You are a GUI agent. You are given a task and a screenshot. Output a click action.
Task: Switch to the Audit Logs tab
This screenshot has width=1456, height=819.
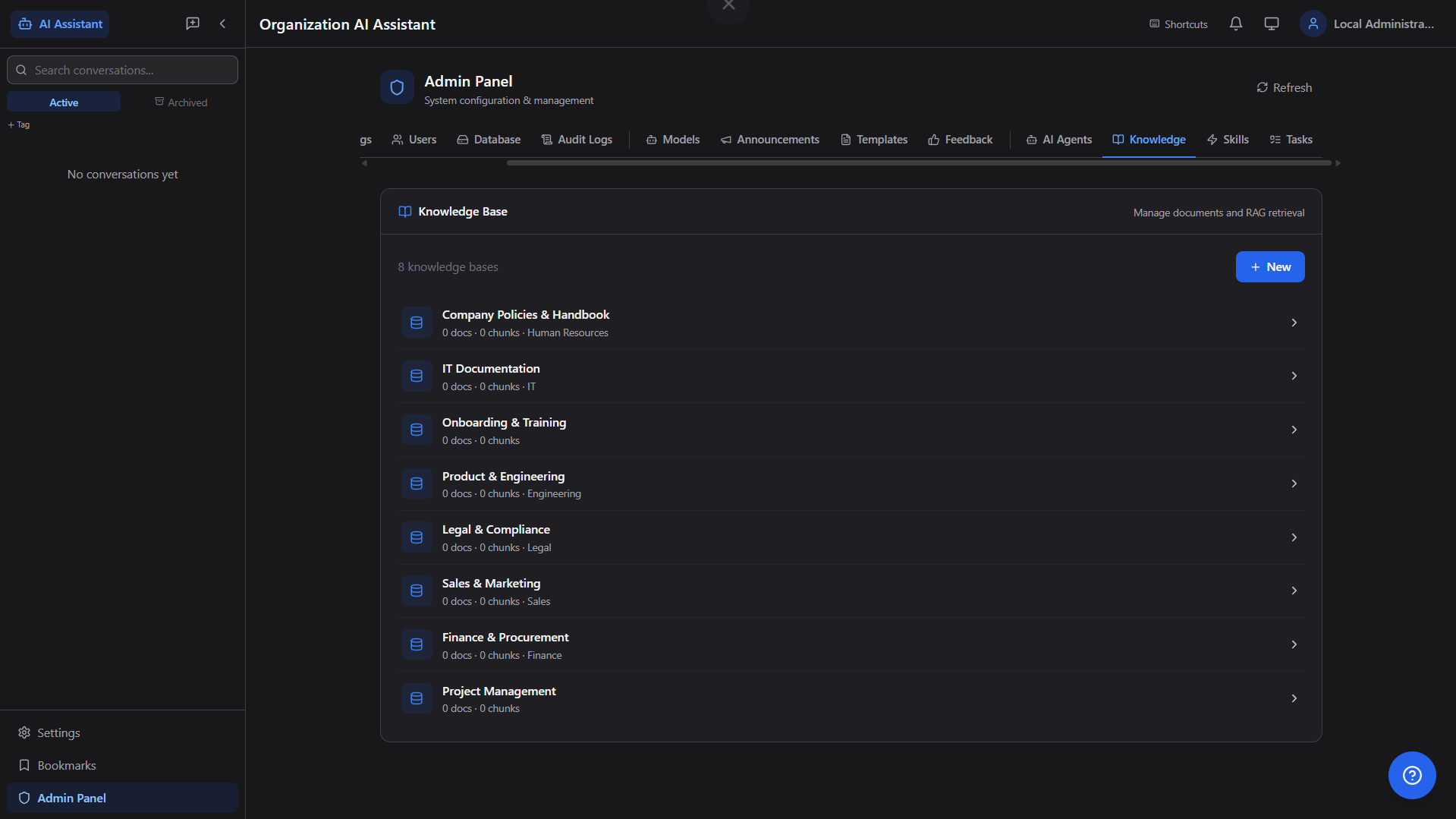577,140
